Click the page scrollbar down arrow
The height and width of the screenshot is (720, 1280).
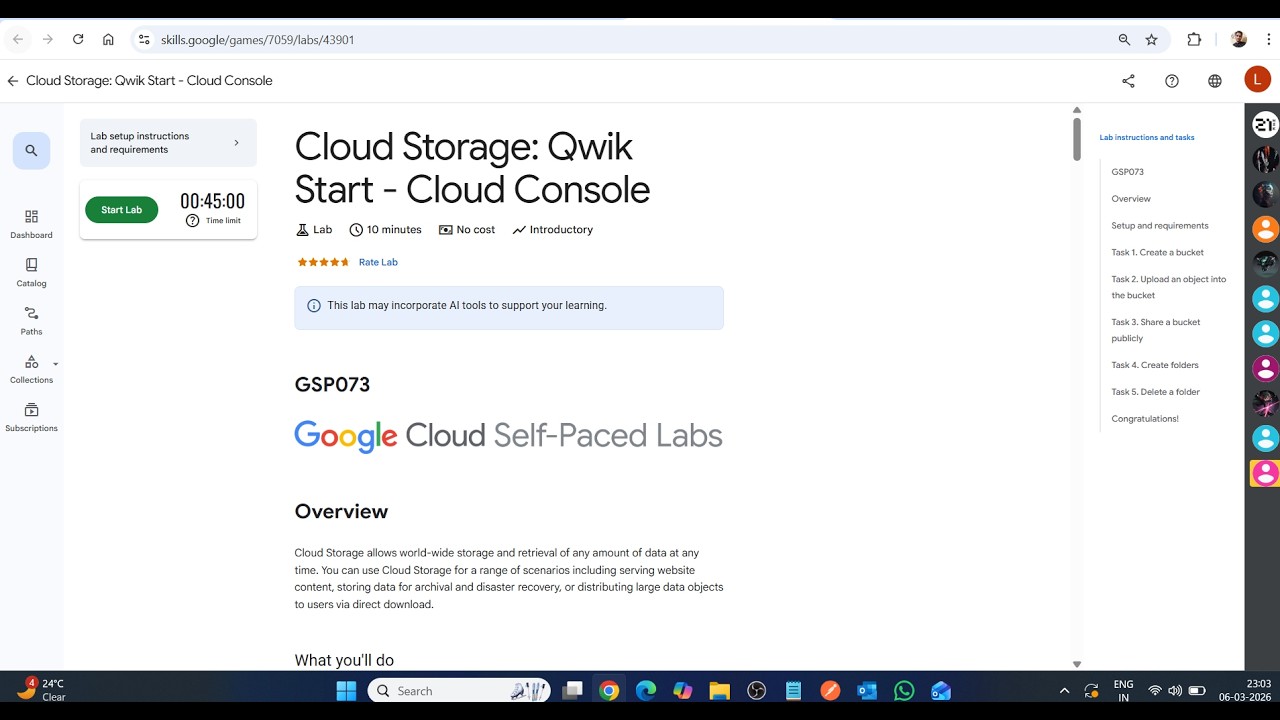(x=1077, y=664)
